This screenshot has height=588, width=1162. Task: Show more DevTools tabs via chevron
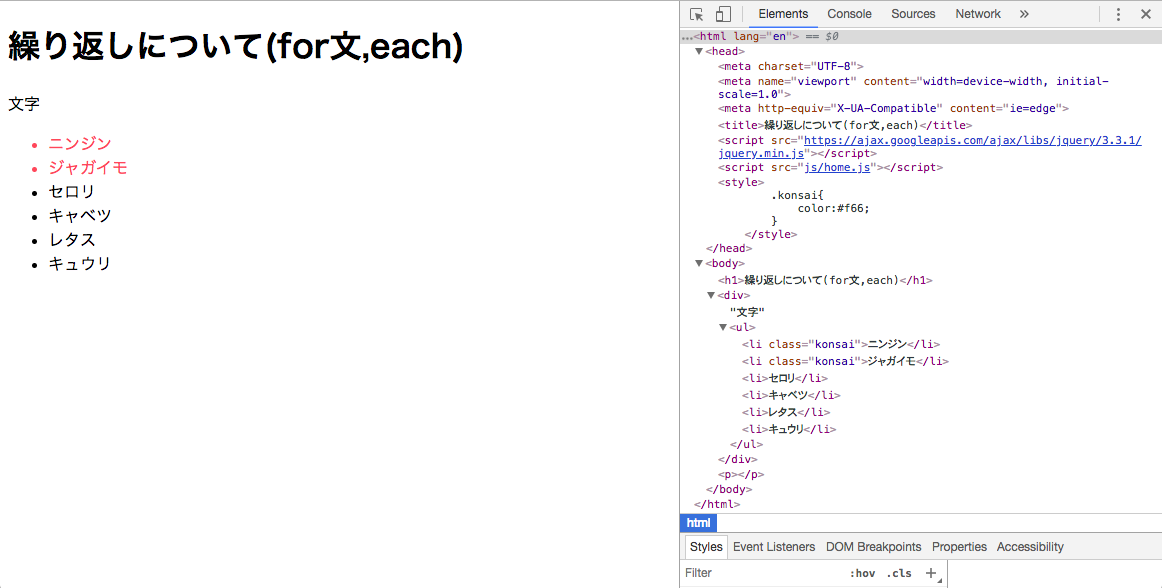coord(1024,14)
